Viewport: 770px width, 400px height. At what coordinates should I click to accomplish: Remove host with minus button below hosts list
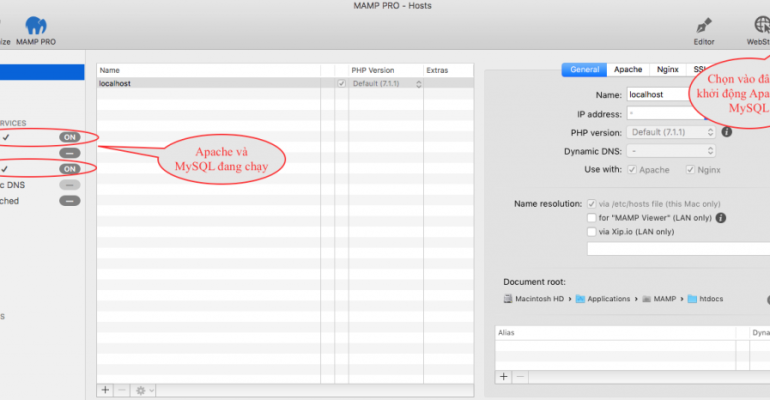coord(122,390)
